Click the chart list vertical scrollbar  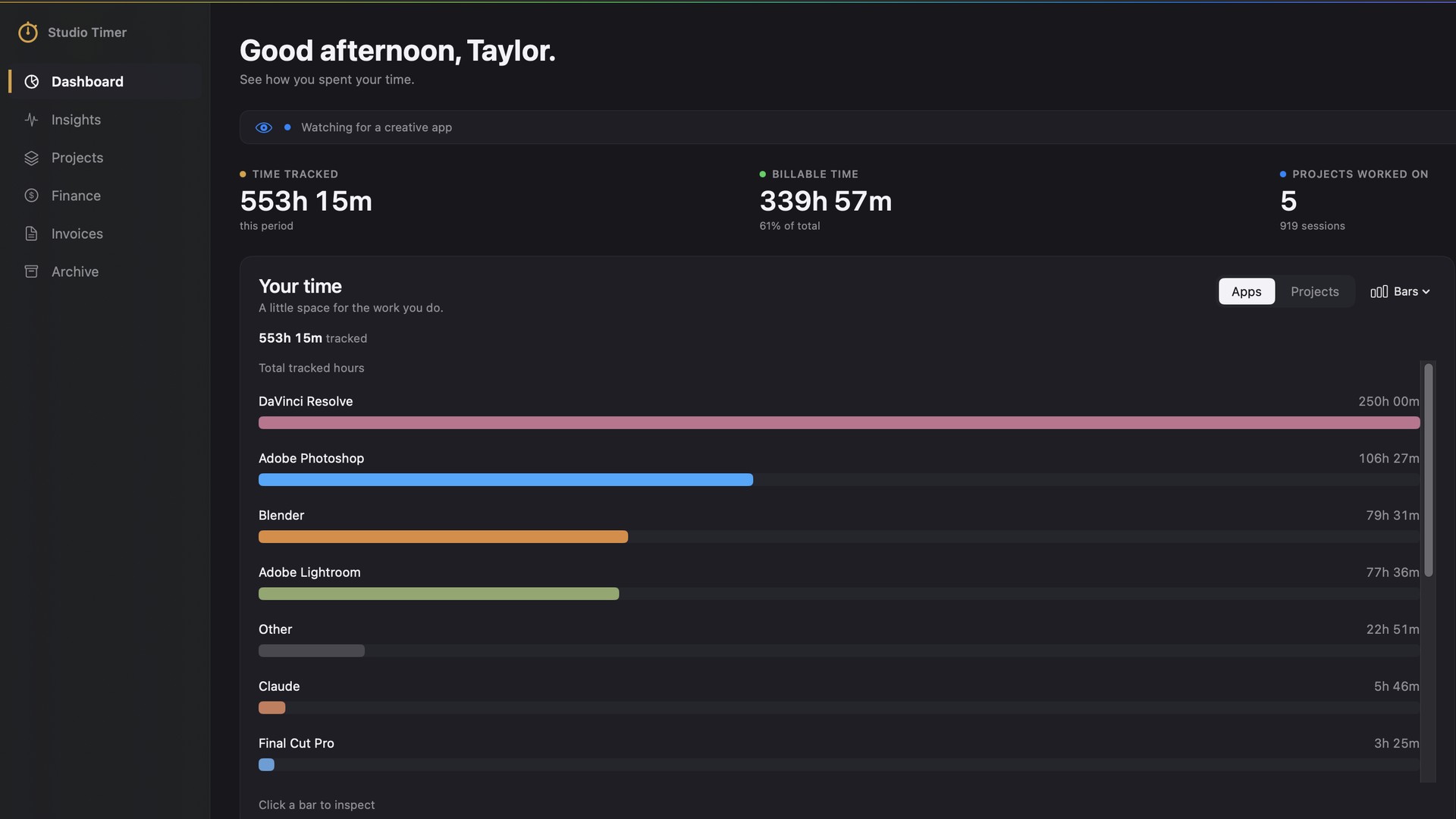(x=1428, y=470)
